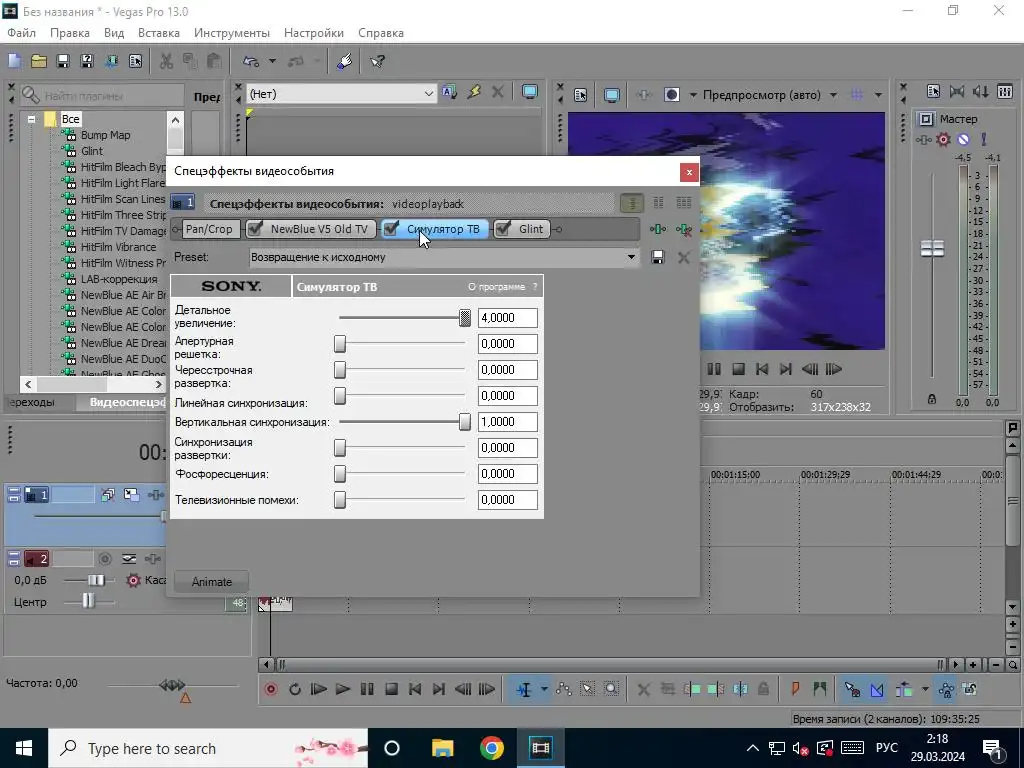Open edit tool dropdown arrow in bottom toolbar
The height and width of the screenshot is (768, 1024).
point(544,689)
